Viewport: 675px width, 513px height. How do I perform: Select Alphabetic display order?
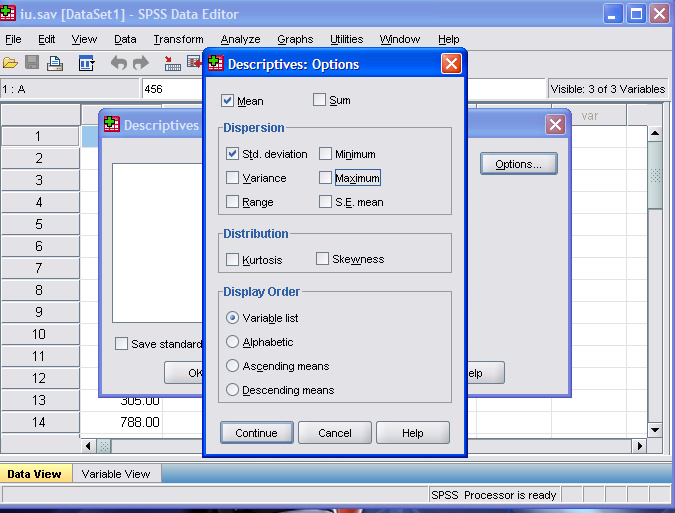[232, 342]
